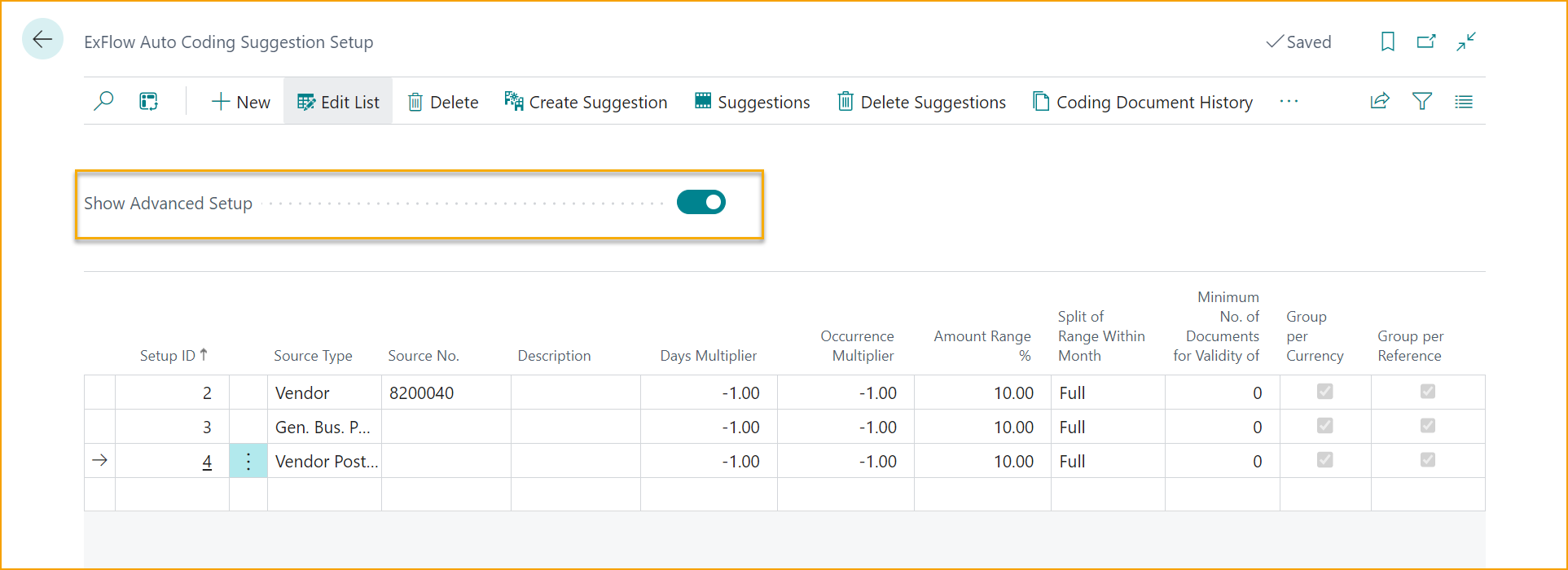Open the Source No. column header menu

click(x=424, y=356)
